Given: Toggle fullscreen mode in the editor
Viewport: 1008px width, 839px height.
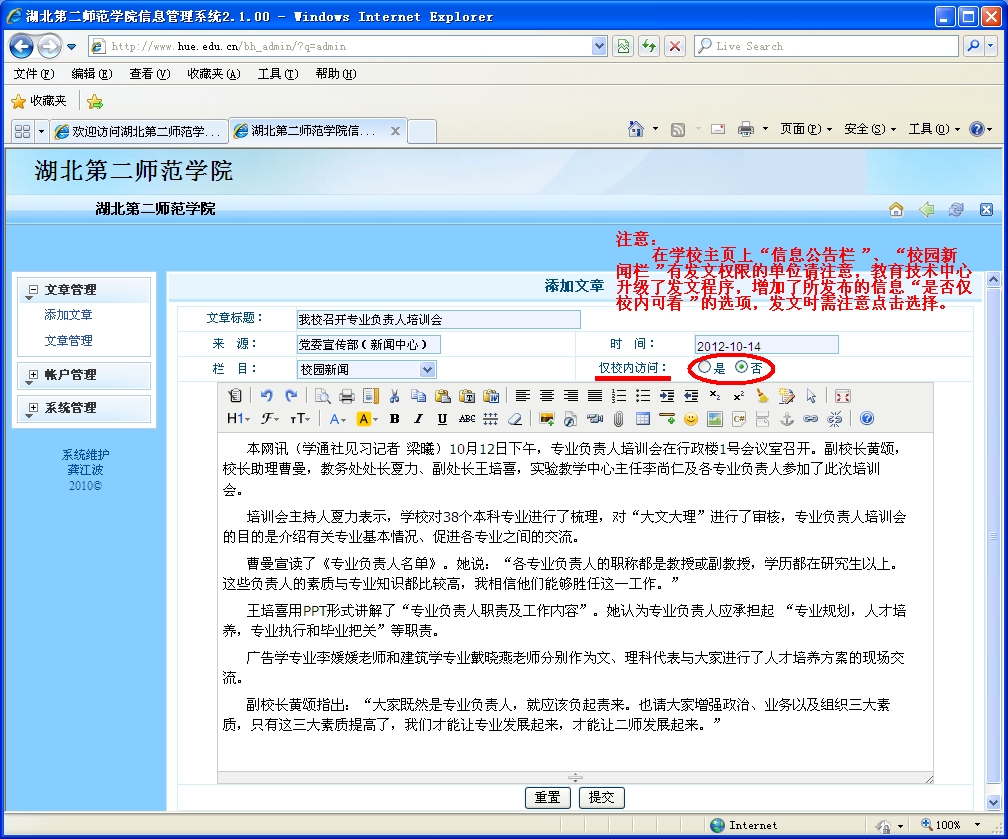Looking at the screenshot, I should (x=842, y=396).
